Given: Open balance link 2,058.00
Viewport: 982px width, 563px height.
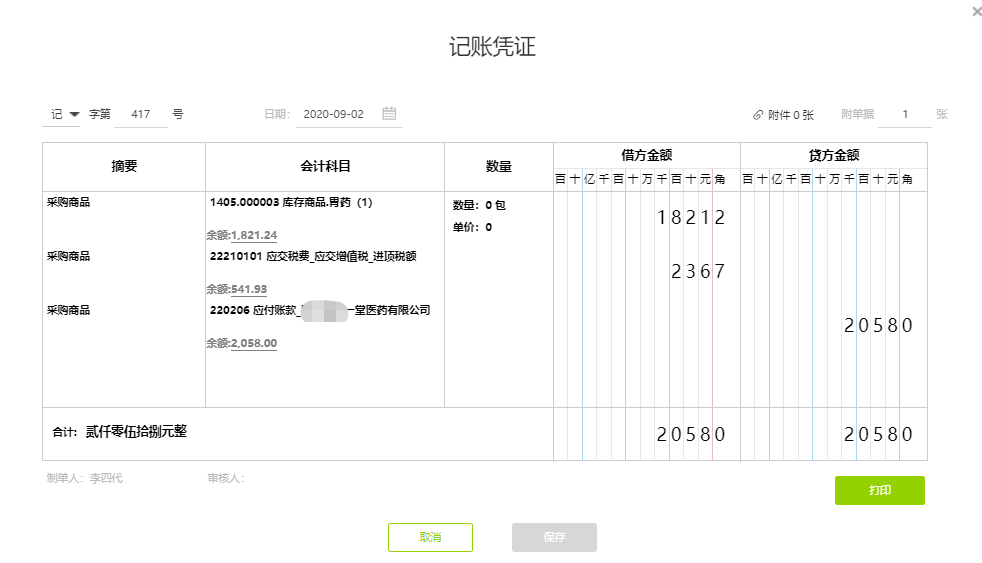Looking at the screenshot, I should (254, 343).
